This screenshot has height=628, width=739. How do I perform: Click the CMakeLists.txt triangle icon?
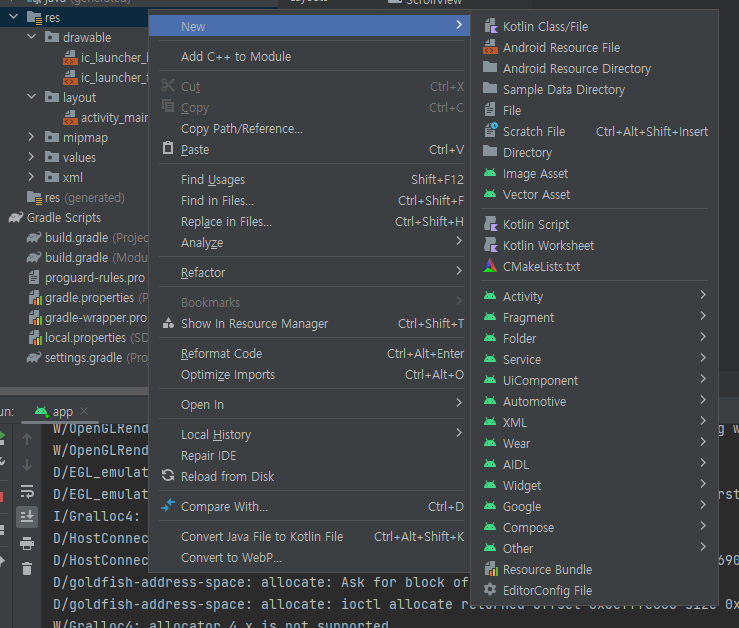point(490,266)
